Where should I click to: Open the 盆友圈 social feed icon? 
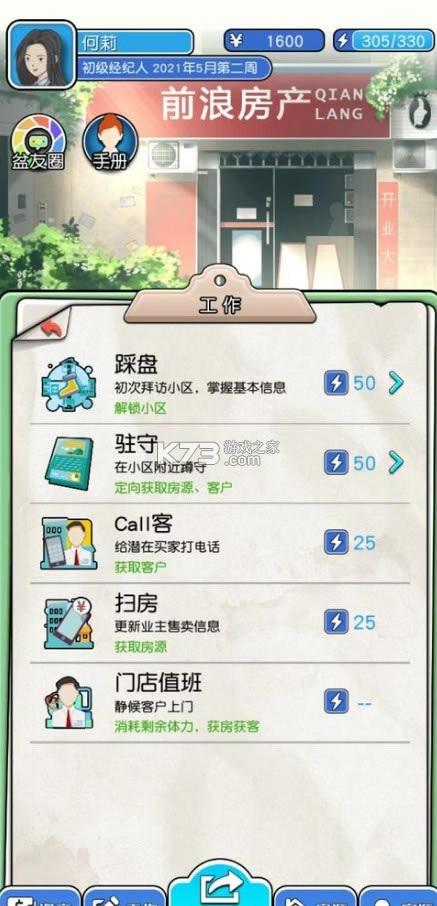[x=39, y=142]
